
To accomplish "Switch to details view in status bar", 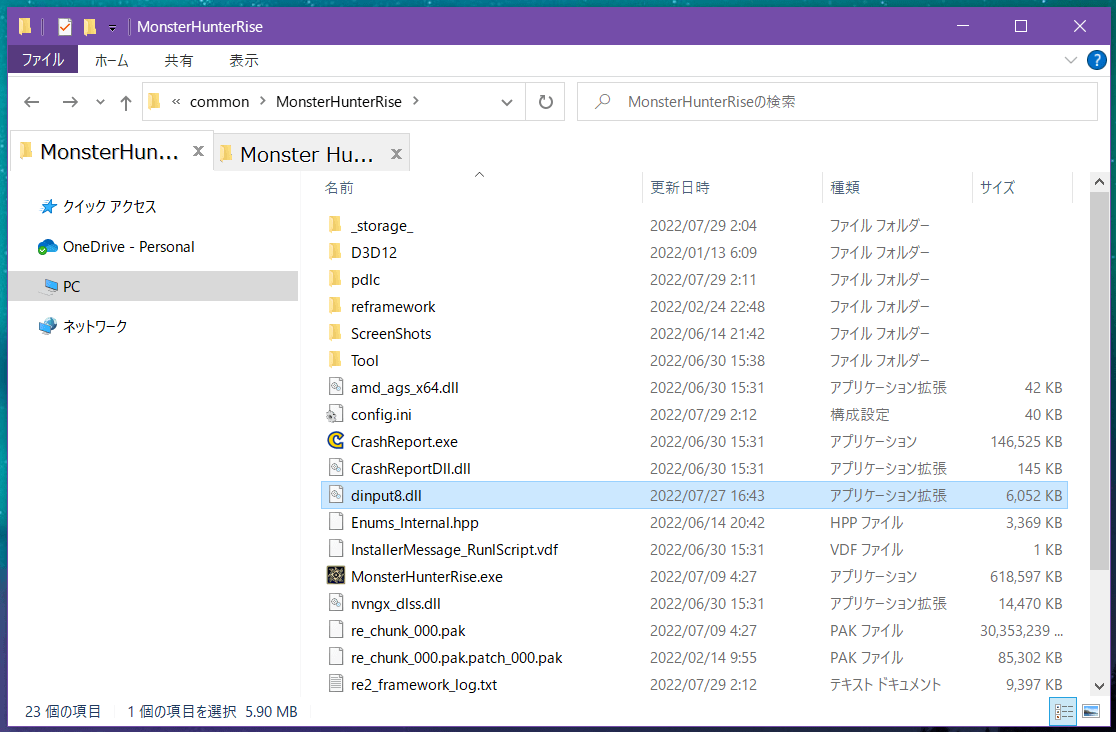I will point(1064,711).
